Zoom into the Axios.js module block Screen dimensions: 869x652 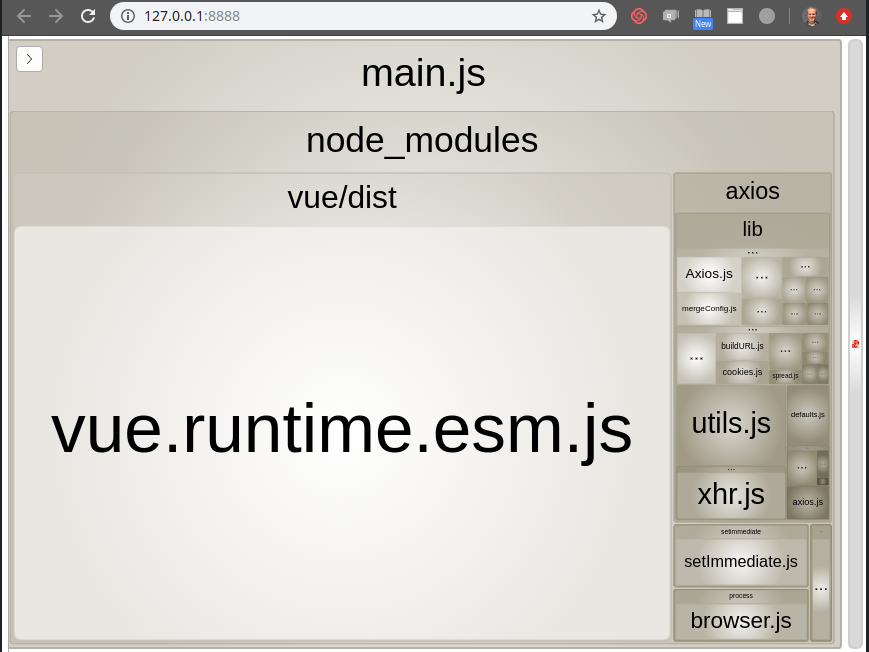[x=708, y=273]
